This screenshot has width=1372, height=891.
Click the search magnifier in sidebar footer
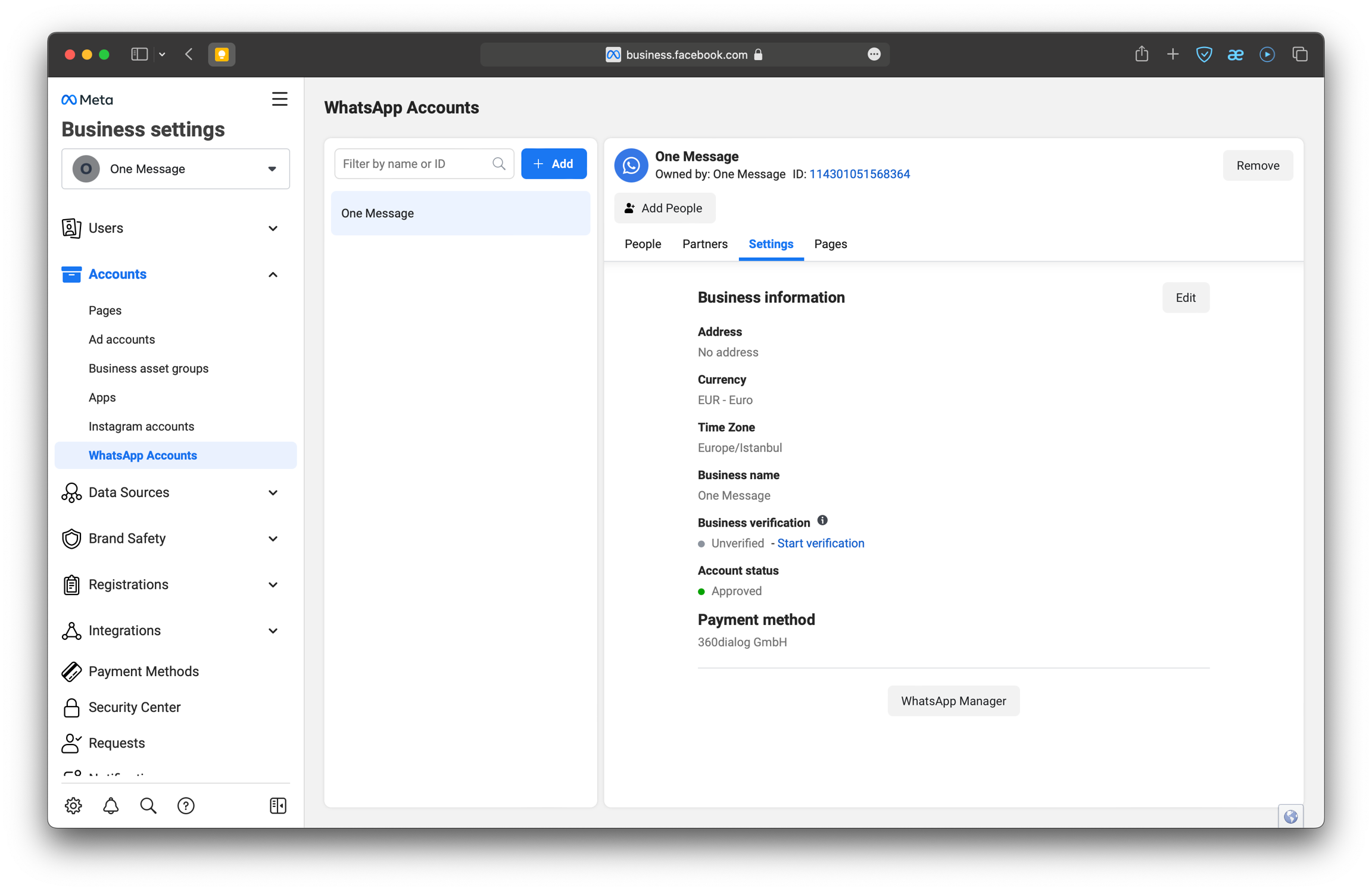click(148, 805)
